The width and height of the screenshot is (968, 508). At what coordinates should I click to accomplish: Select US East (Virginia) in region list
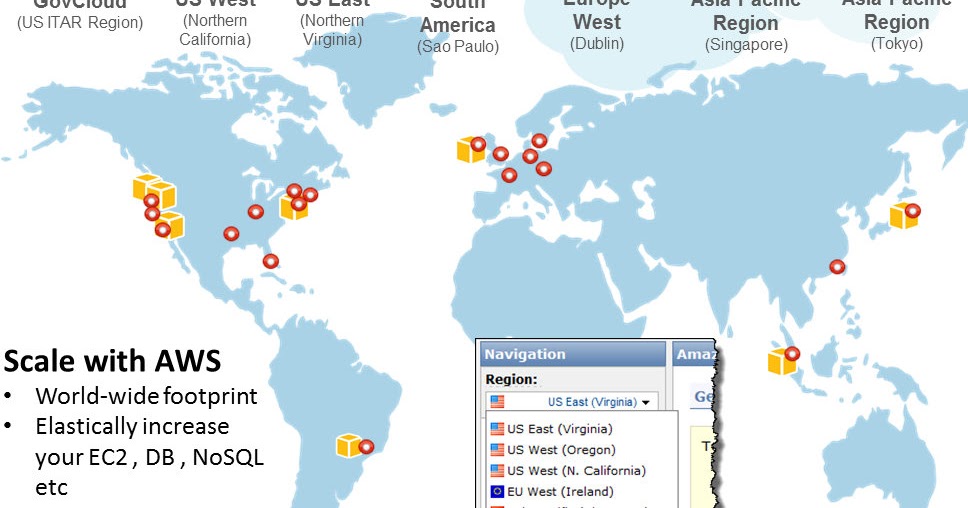click(x=559, y=429)
